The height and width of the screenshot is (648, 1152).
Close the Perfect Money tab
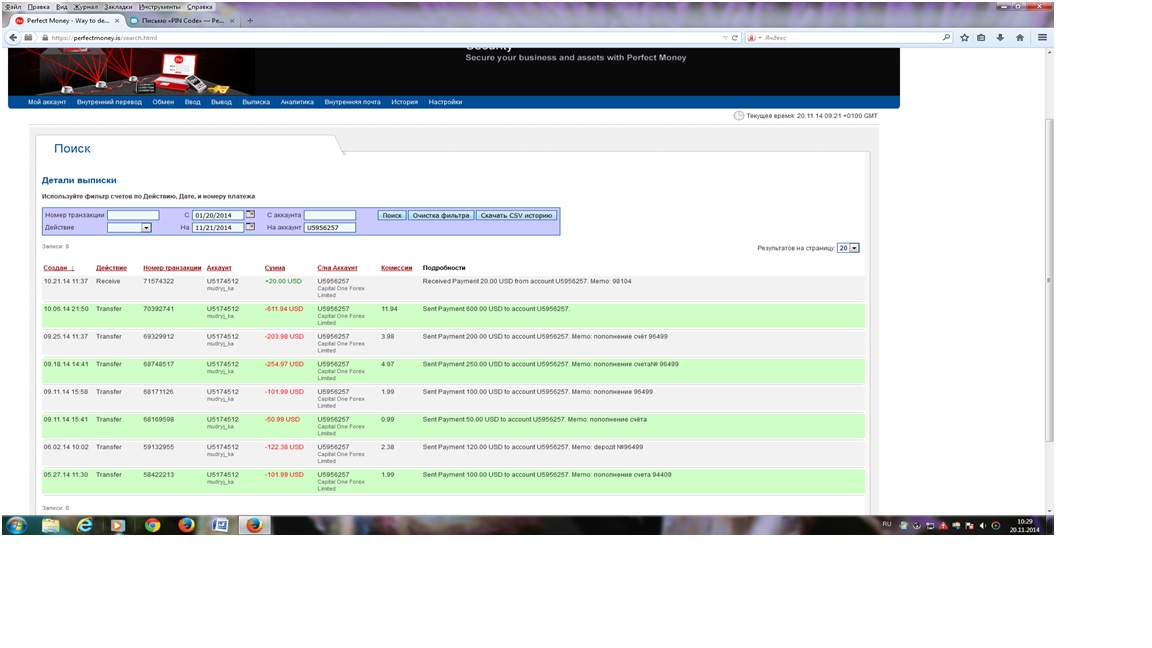[117, 21]
